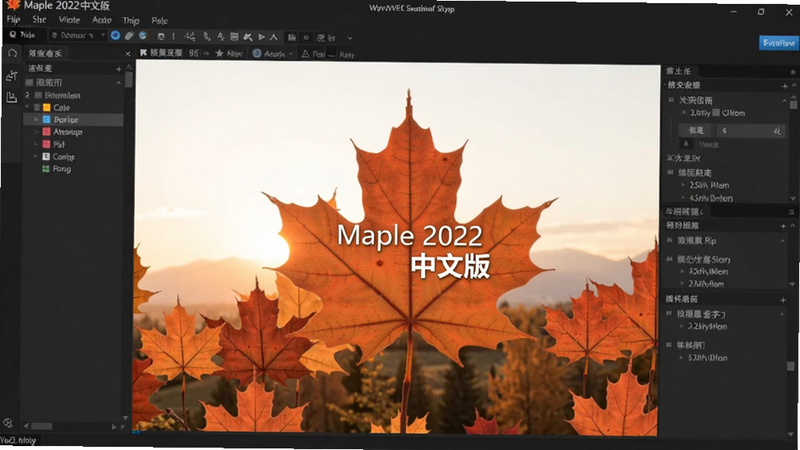The image size is (800, 450).
Task: Click plus button in left panel header
Action: 118,69
